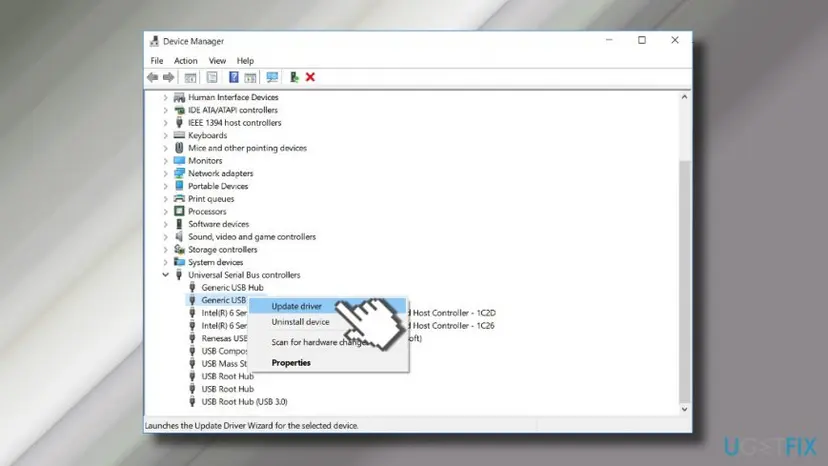Click the Back arrow in the toolbar
Image resolution: width=828 pixels, height=466 pixels.
tap(153, 78)
